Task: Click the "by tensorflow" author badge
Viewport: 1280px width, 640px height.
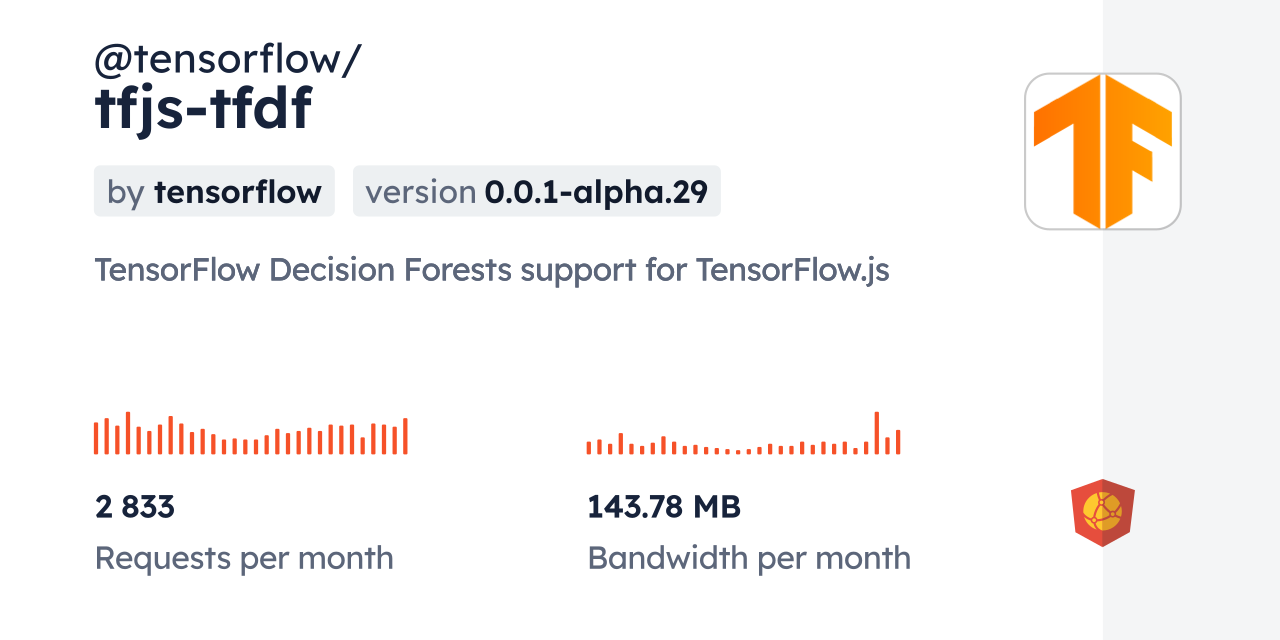Action: pos(214,191)
